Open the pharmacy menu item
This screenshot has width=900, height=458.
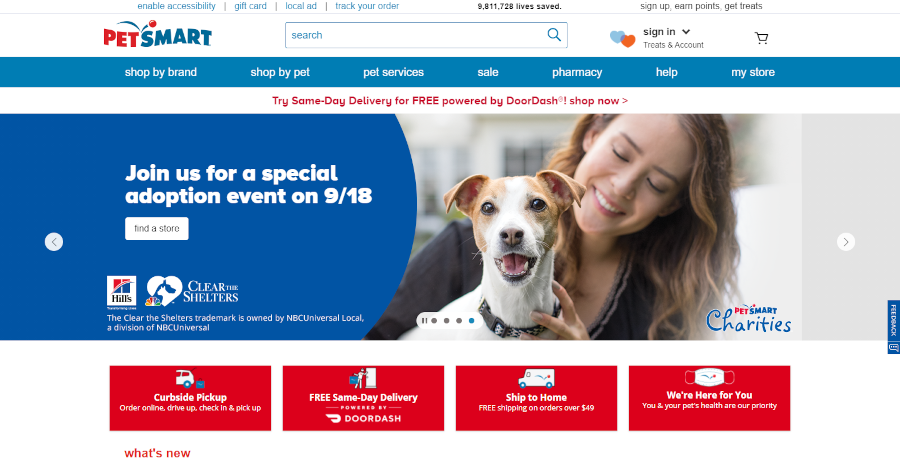(577, 72)
